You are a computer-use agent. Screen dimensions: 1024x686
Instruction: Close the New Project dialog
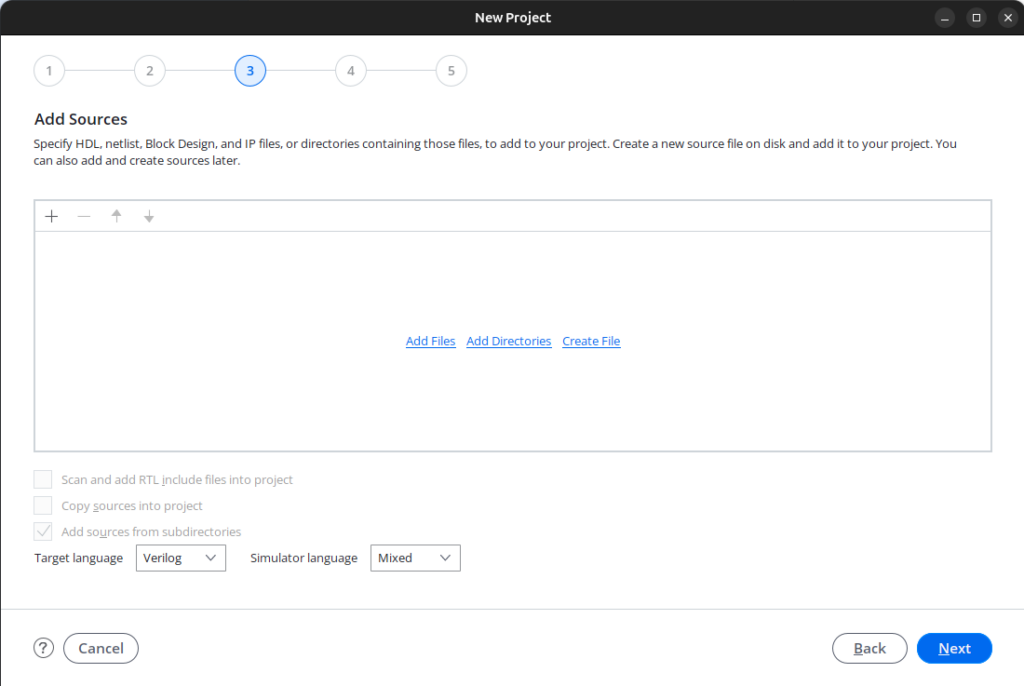tap(1008, 18)
